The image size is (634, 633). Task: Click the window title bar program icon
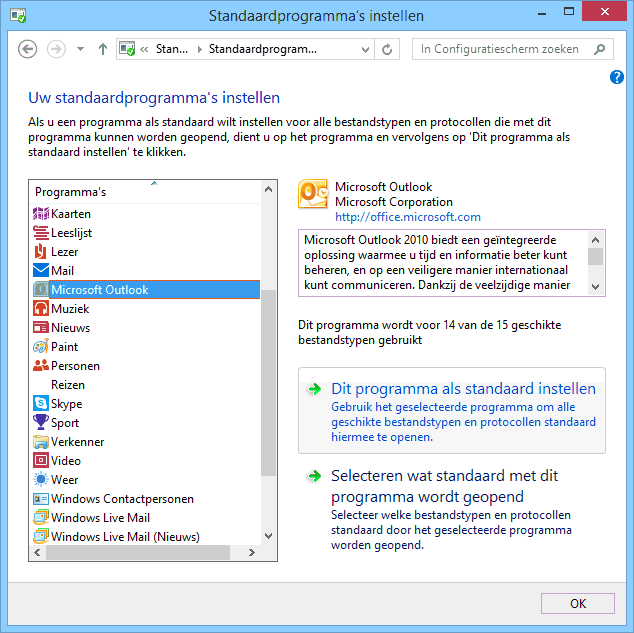click(18, 16)
